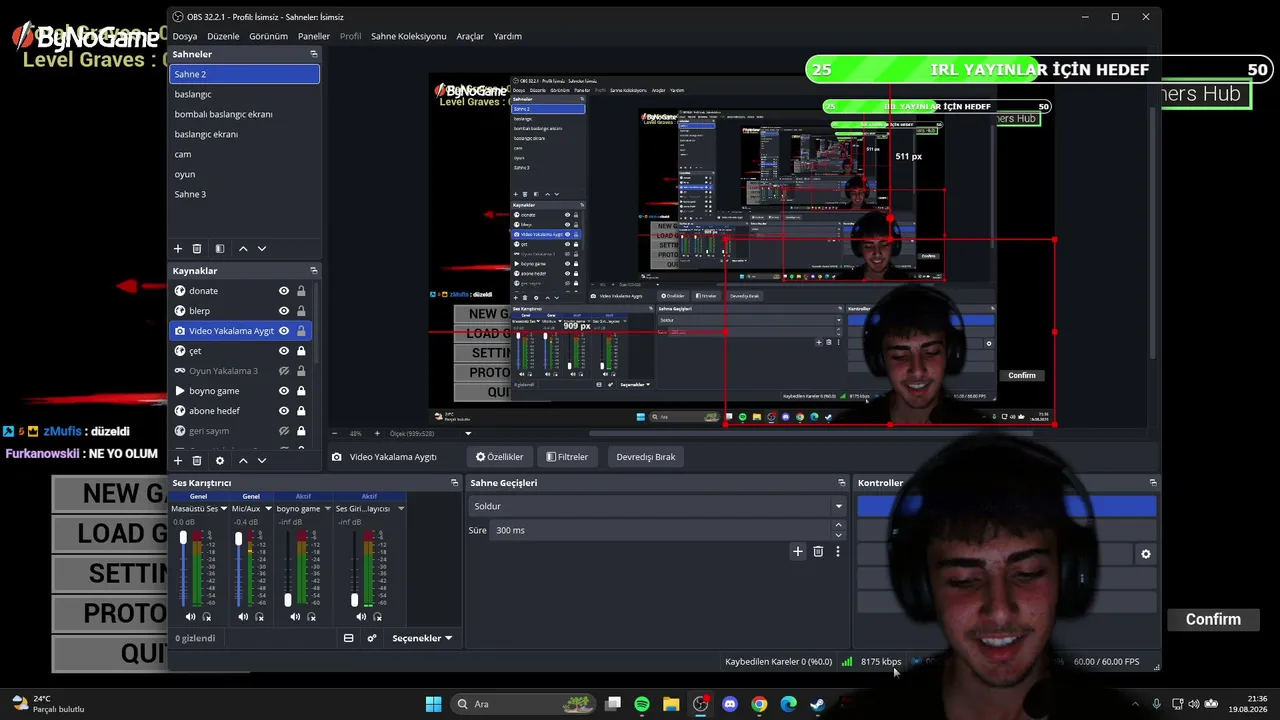Click the Özellikler button
Screen dimensions: 1280x720
(x=499, y=457)
